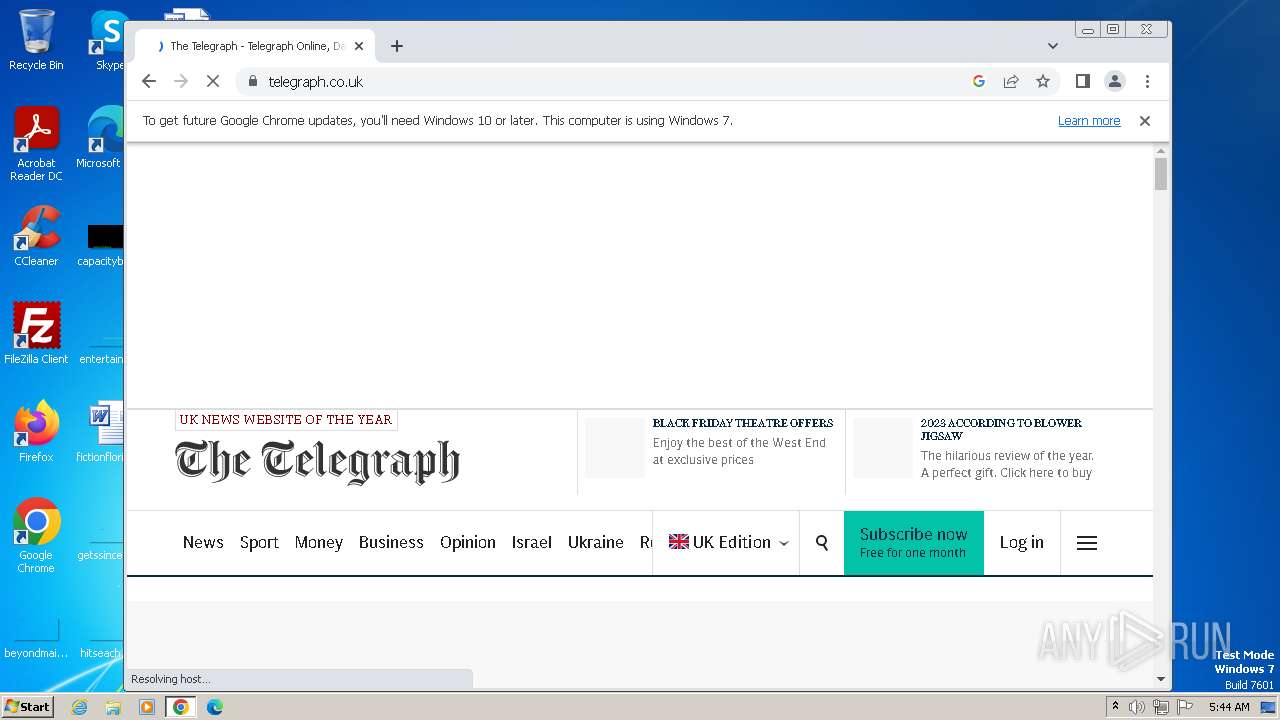Open Windows Media Player from taskbar
The height and width of the screenshot is (720, 1280).
coord(147,707)
